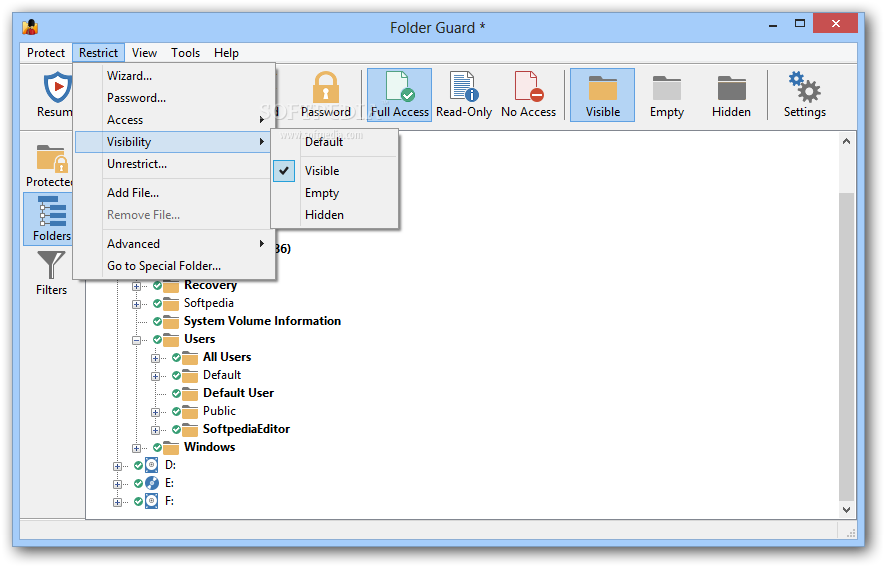The width and height of the screenshot is (885, 567).
Task: Click the Hidden folder toolbar icon
Action: point(731,94)
